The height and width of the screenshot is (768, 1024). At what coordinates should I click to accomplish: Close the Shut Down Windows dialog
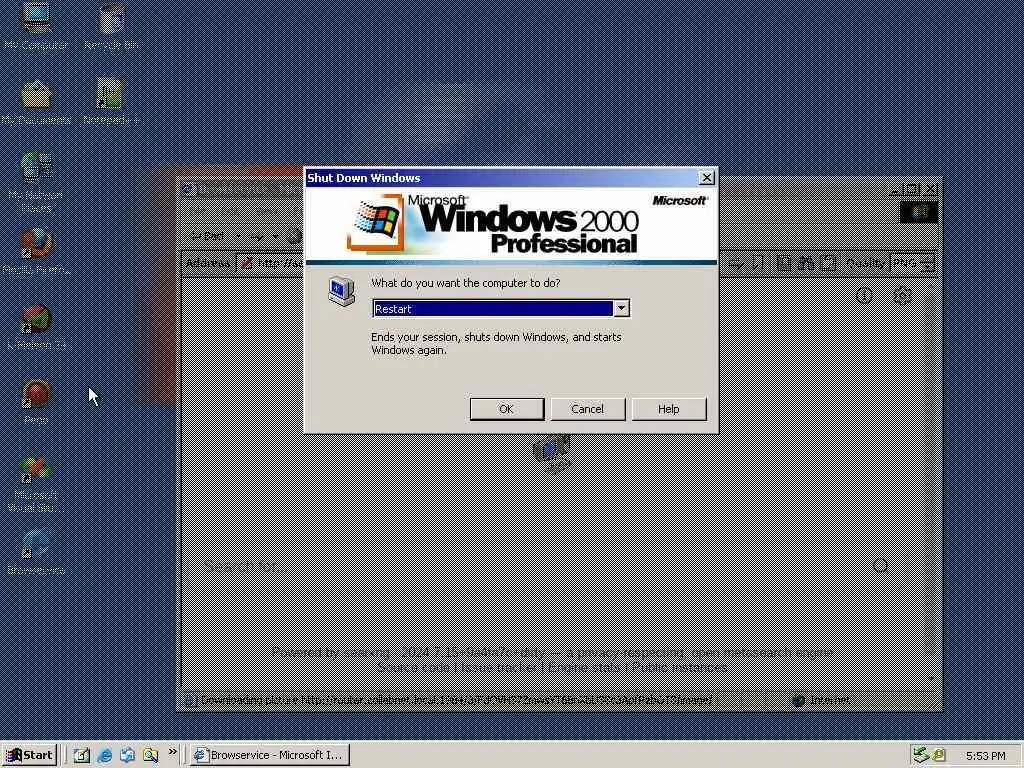click(707, 178)
